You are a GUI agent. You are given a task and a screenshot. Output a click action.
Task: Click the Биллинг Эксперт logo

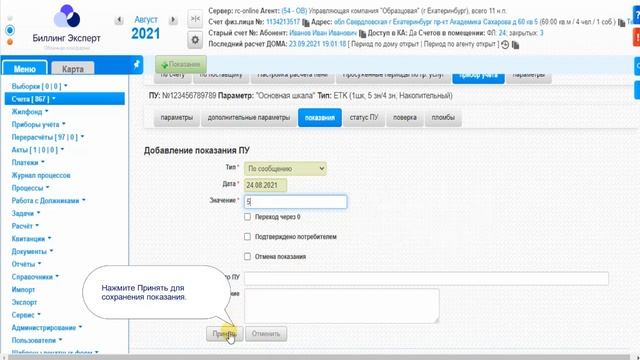coord(67,25)
